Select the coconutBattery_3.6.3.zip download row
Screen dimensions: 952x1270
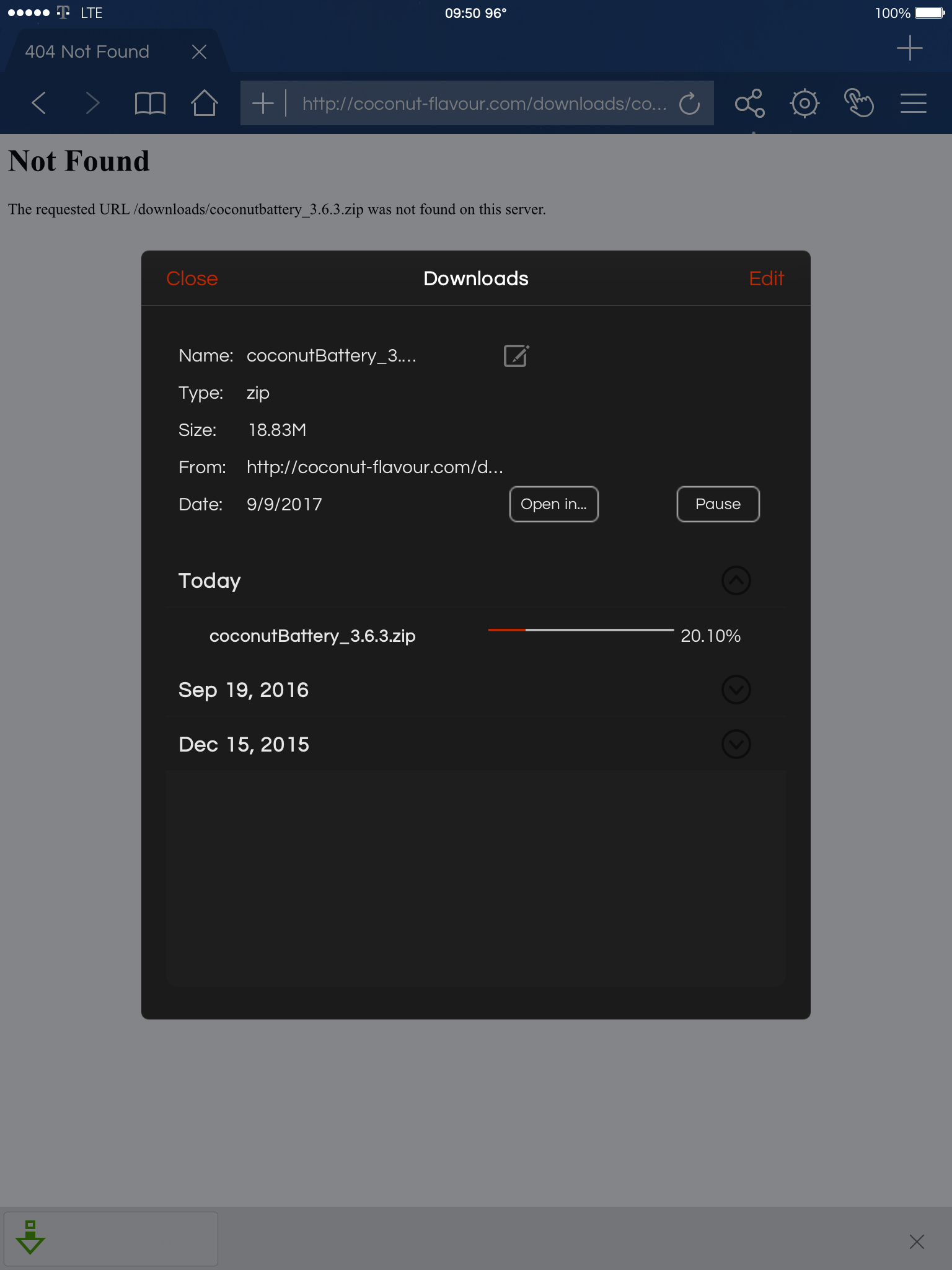[x=476, y=636]
